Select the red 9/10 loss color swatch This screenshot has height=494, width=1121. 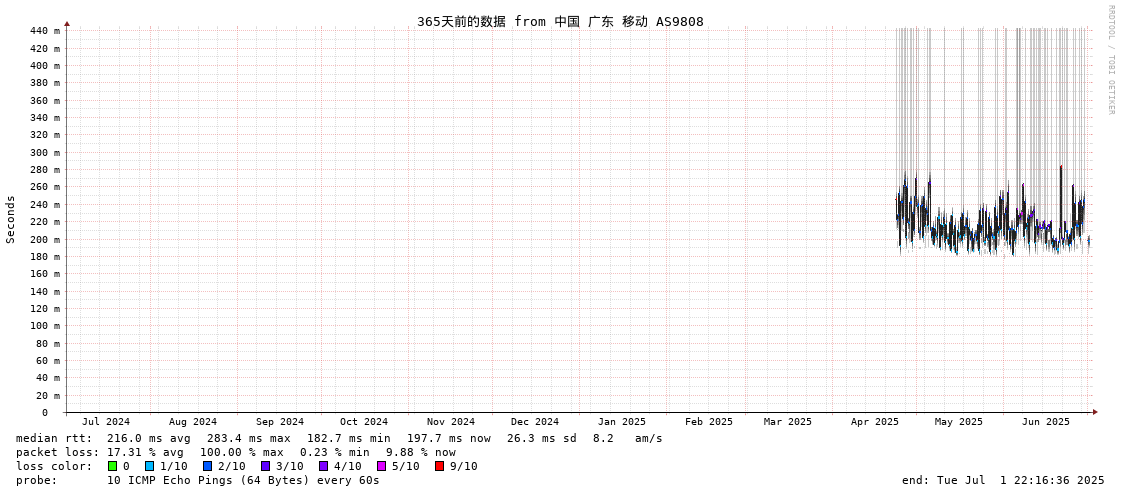tap(439, 466)
